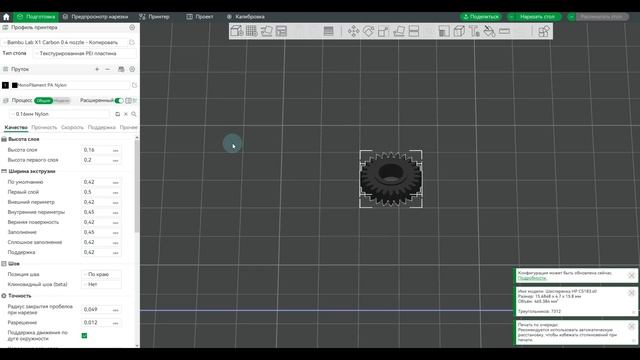Open the Seam painting tool
The height and width of the screenshot is (360, 640).
[459, 31]
